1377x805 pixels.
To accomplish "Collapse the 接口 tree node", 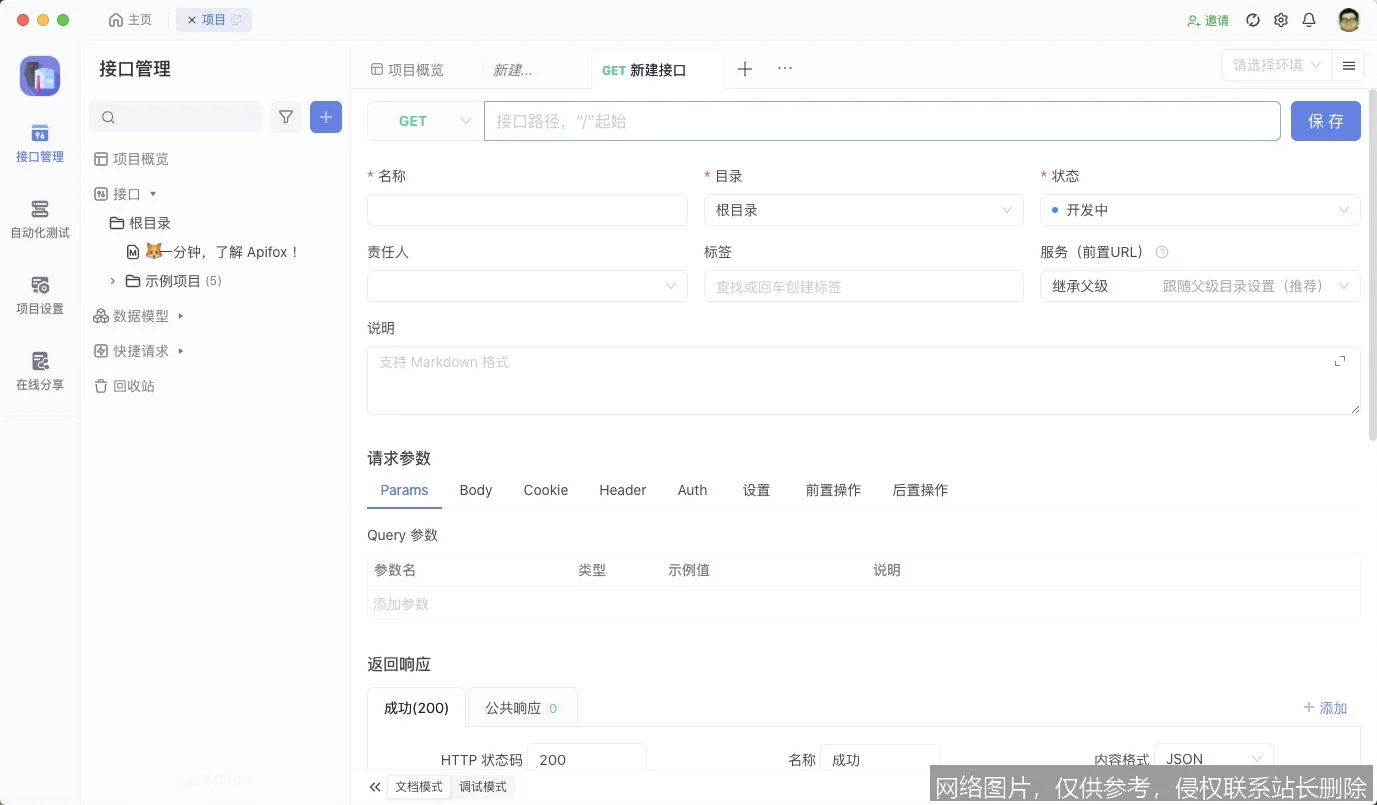I will point(153,194).
